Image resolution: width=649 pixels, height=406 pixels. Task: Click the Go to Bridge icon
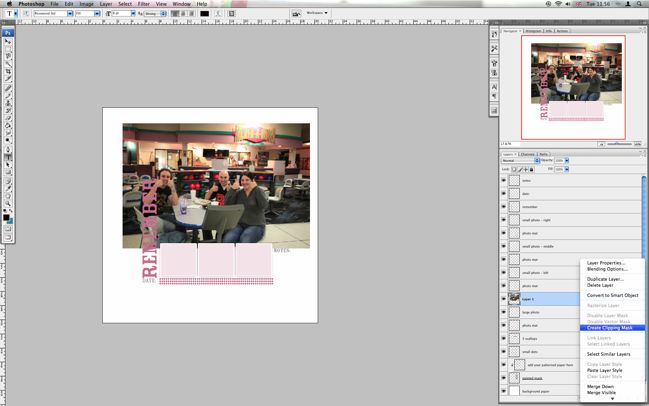click(x=296, y=14)
